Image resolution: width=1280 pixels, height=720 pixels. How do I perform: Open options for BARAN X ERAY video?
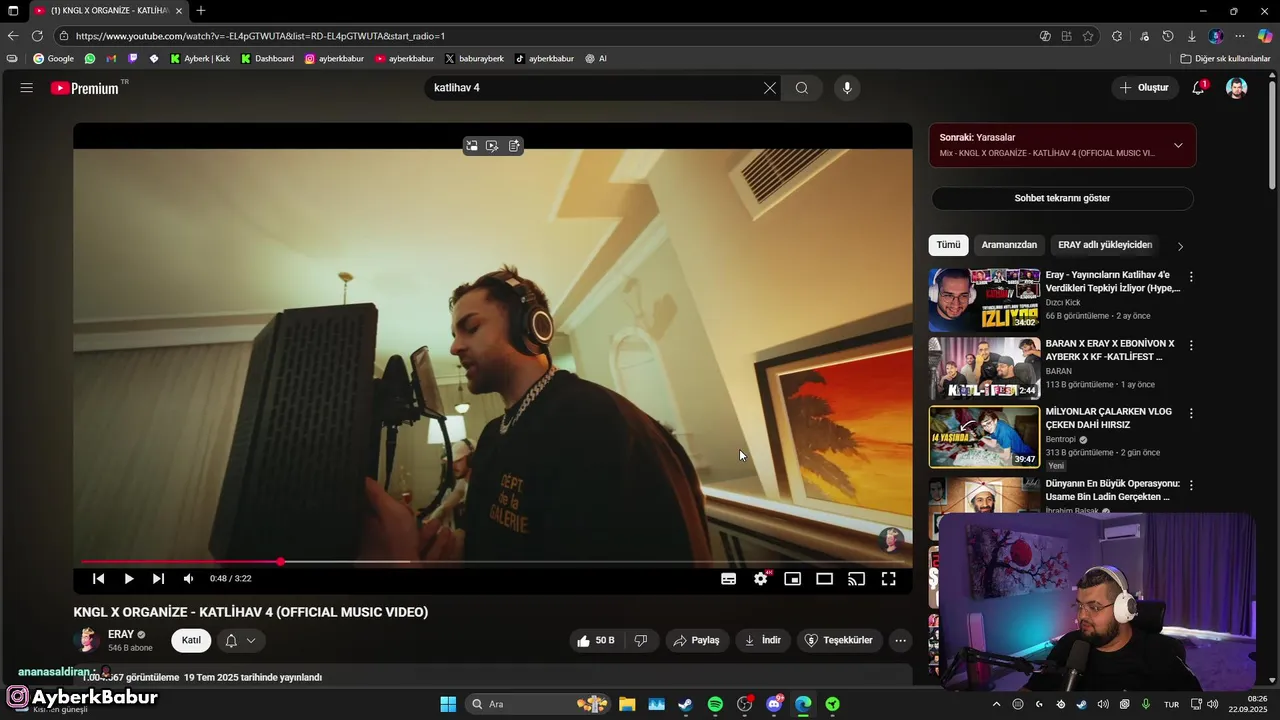pyautogui.click(x=1190, y=345)
